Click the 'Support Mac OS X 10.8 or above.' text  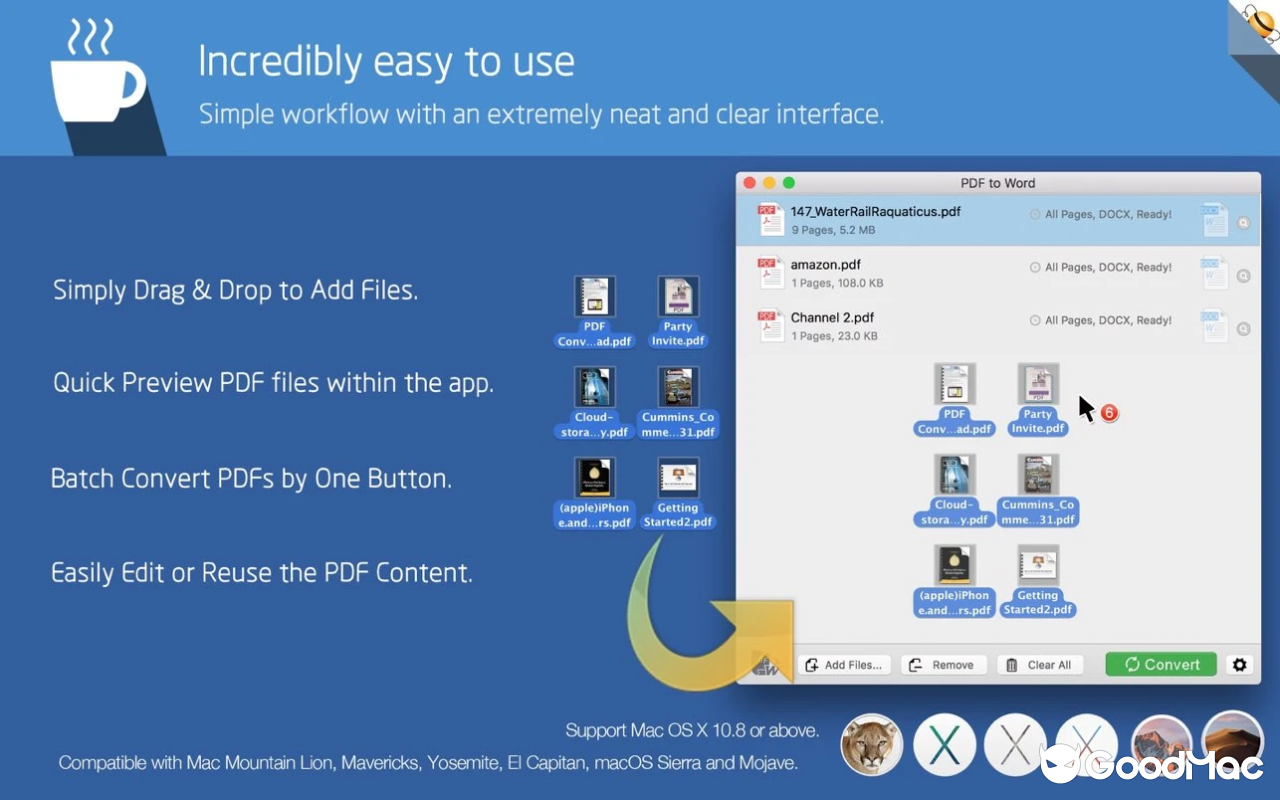pos(692,730)
